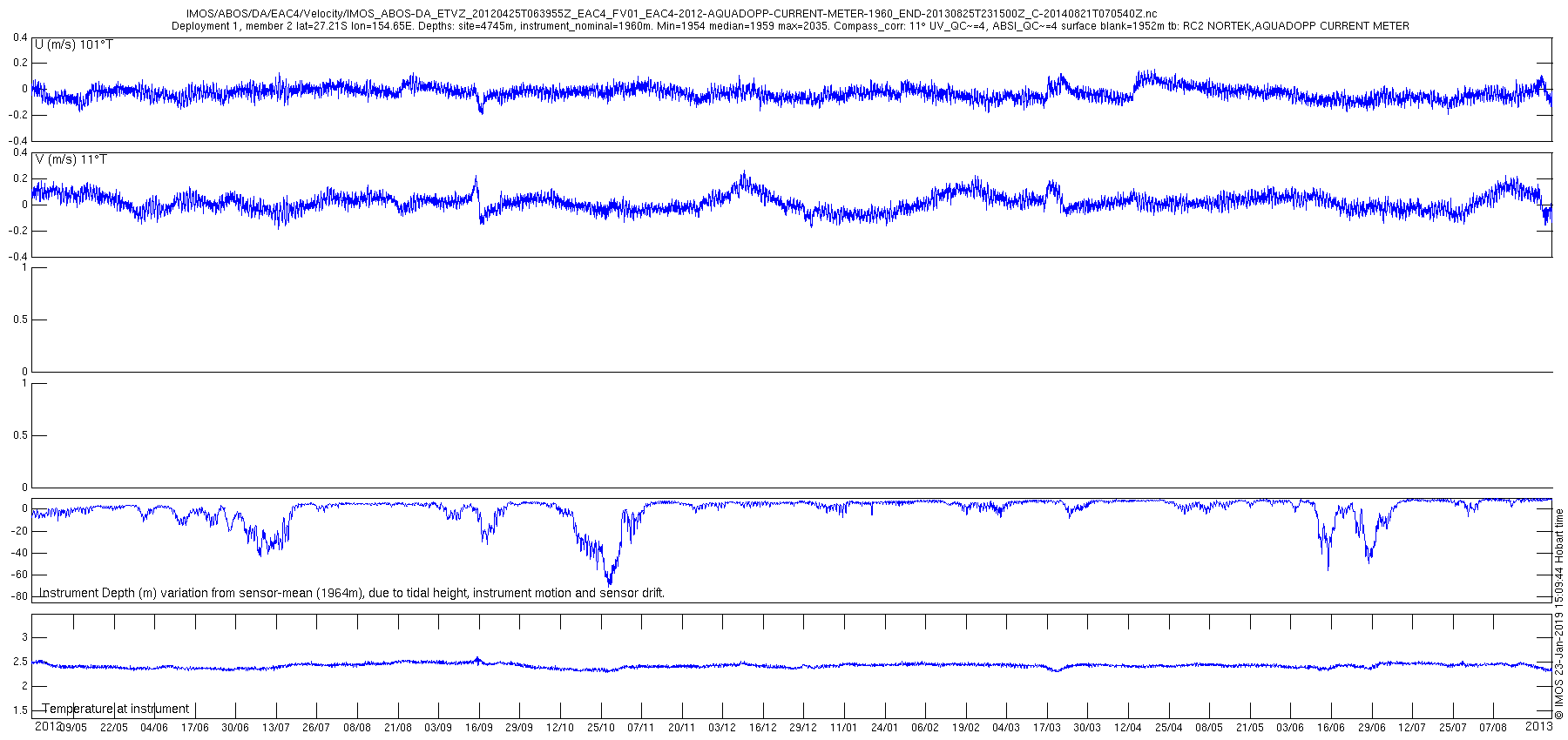1568x740 pixels.
Task: Click the '16/12' date tick label
Action: [x=763, y=728]
